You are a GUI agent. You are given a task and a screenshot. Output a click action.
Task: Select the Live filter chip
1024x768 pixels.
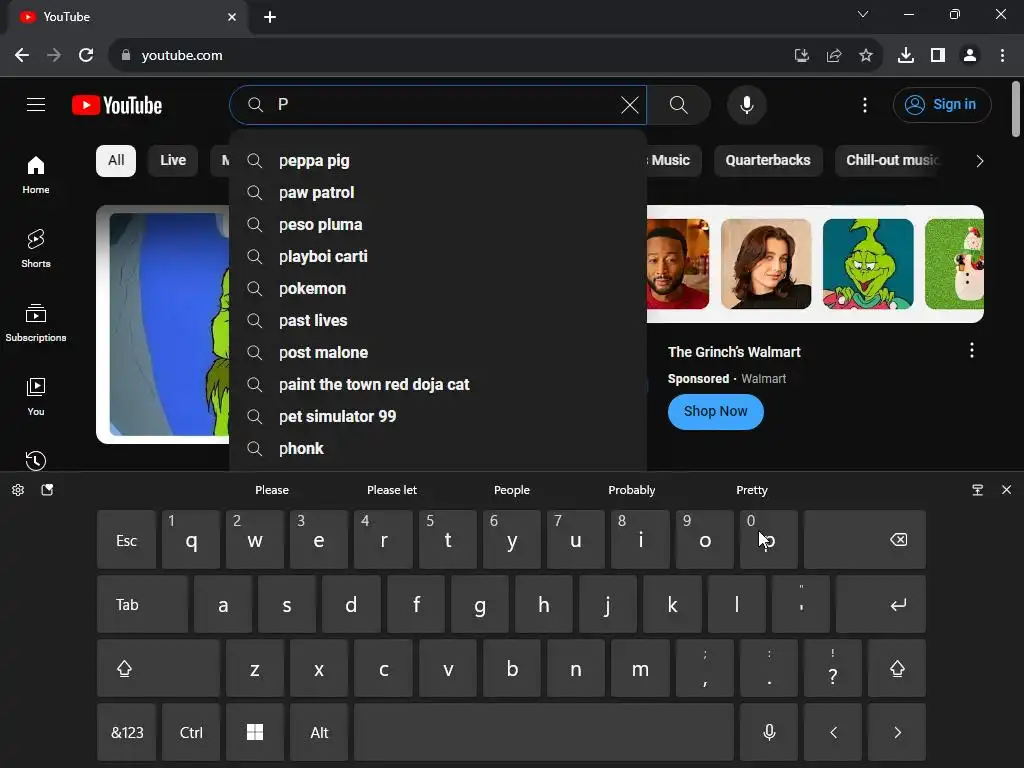coord(173,161)
